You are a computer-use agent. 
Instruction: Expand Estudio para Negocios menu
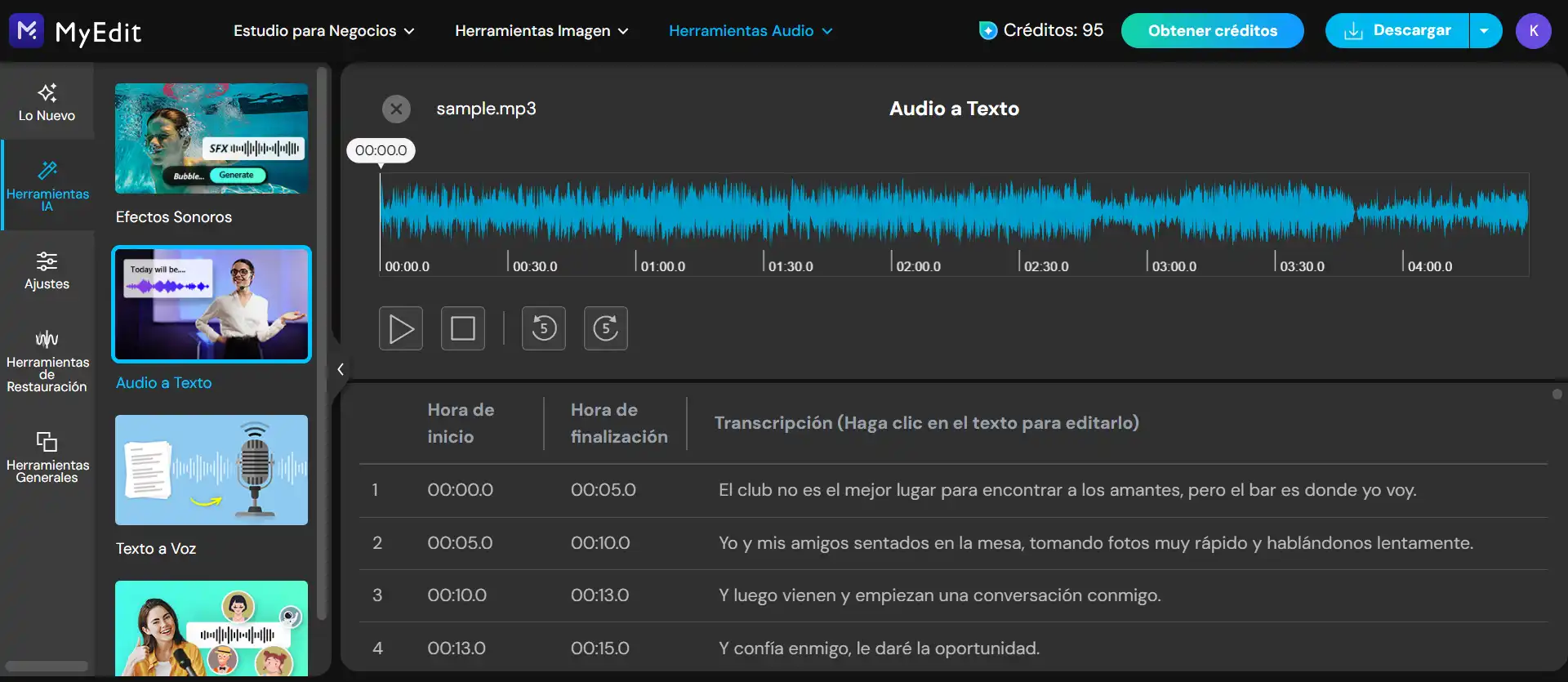323,31
